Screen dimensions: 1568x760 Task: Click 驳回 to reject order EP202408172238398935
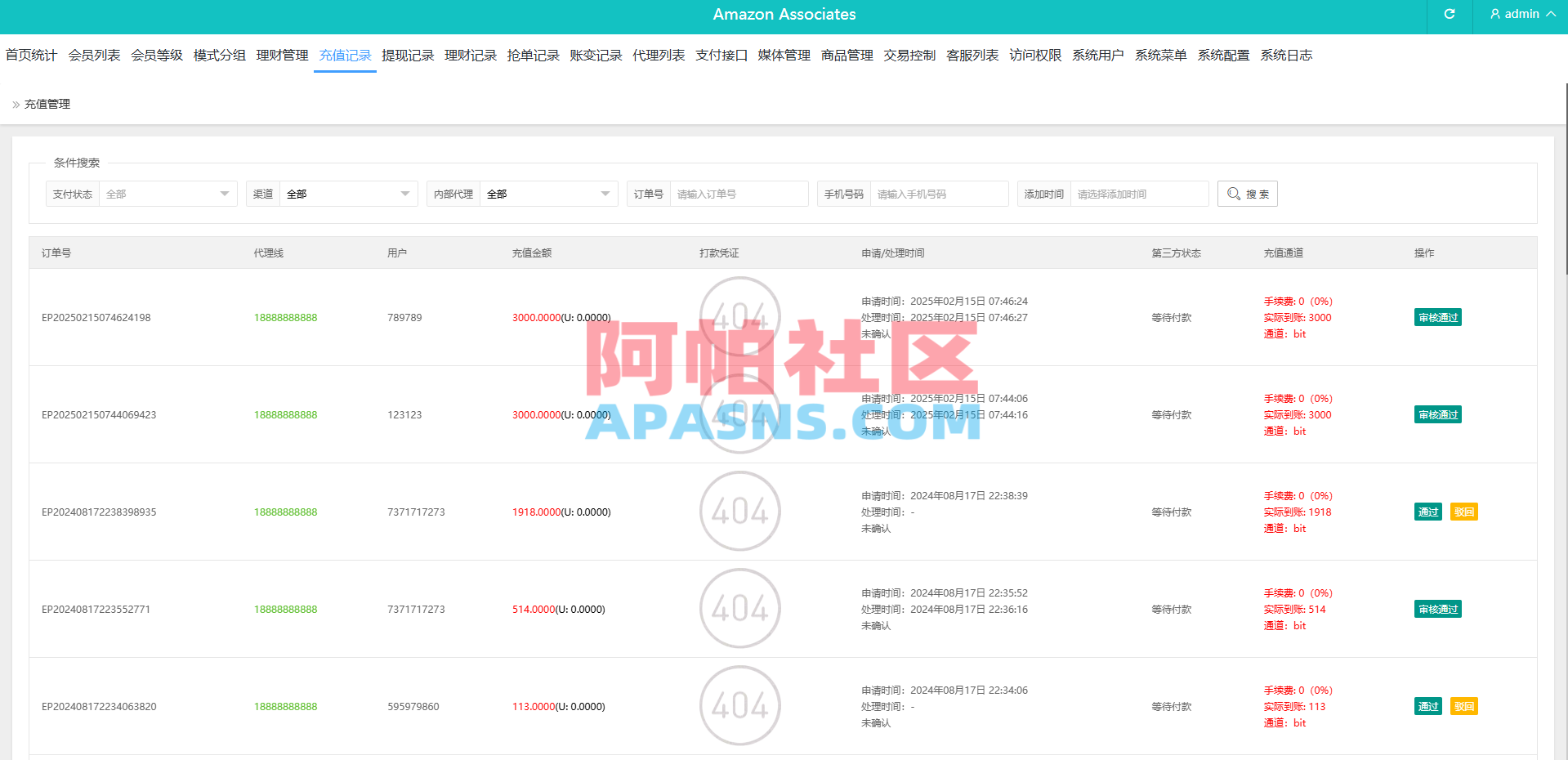pos(1463,512)
